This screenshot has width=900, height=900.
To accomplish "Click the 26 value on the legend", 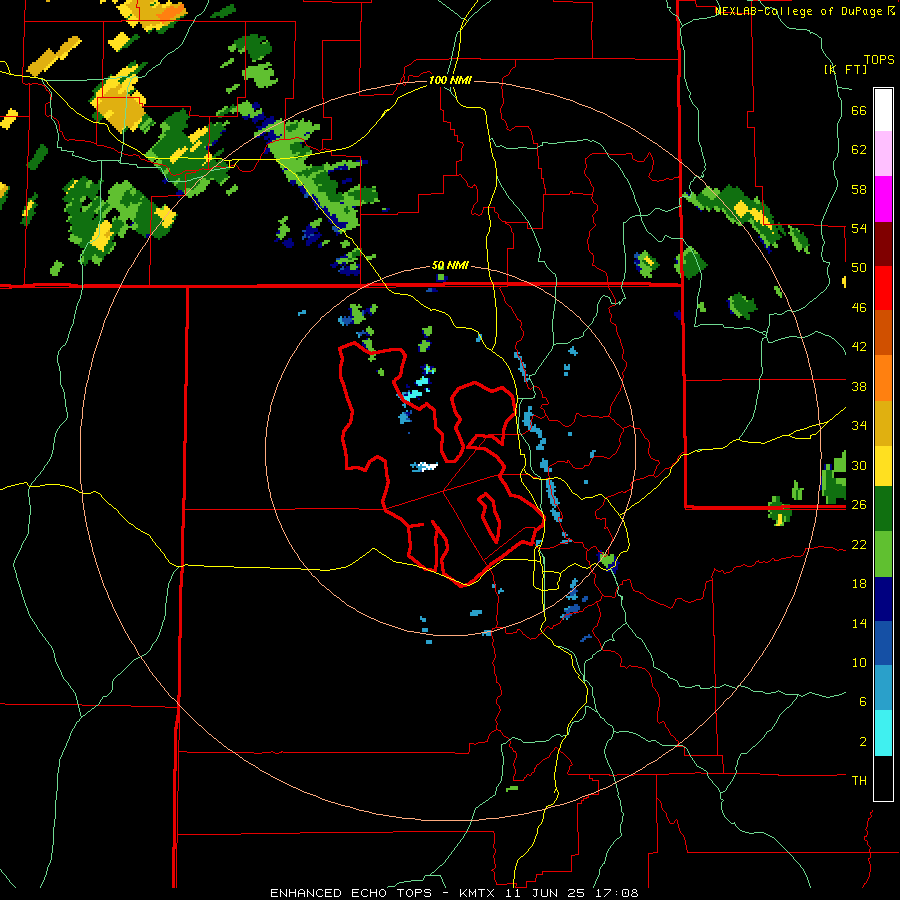I will (859, 505).
